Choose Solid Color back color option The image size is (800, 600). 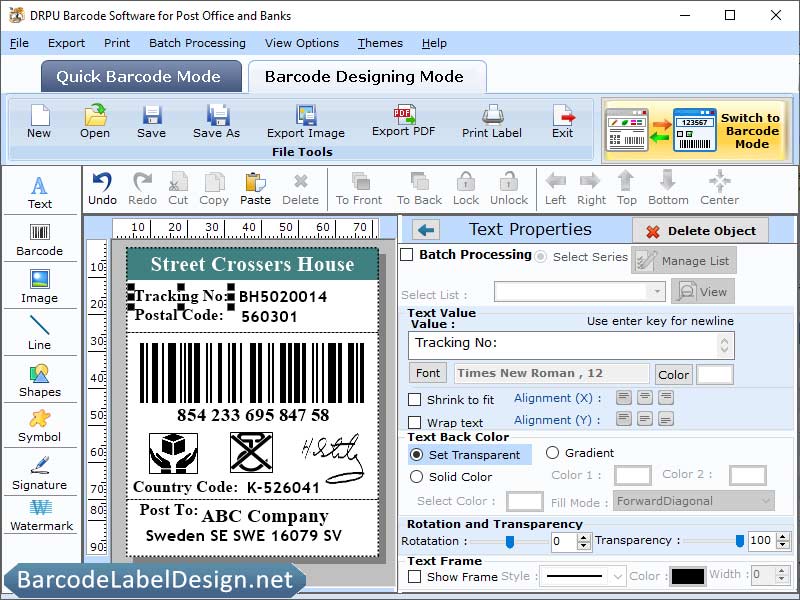pos(417,477)
